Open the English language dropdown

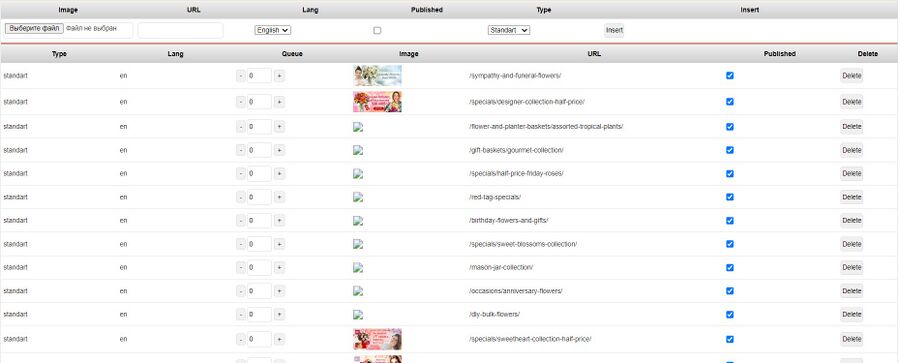[273, 30]
